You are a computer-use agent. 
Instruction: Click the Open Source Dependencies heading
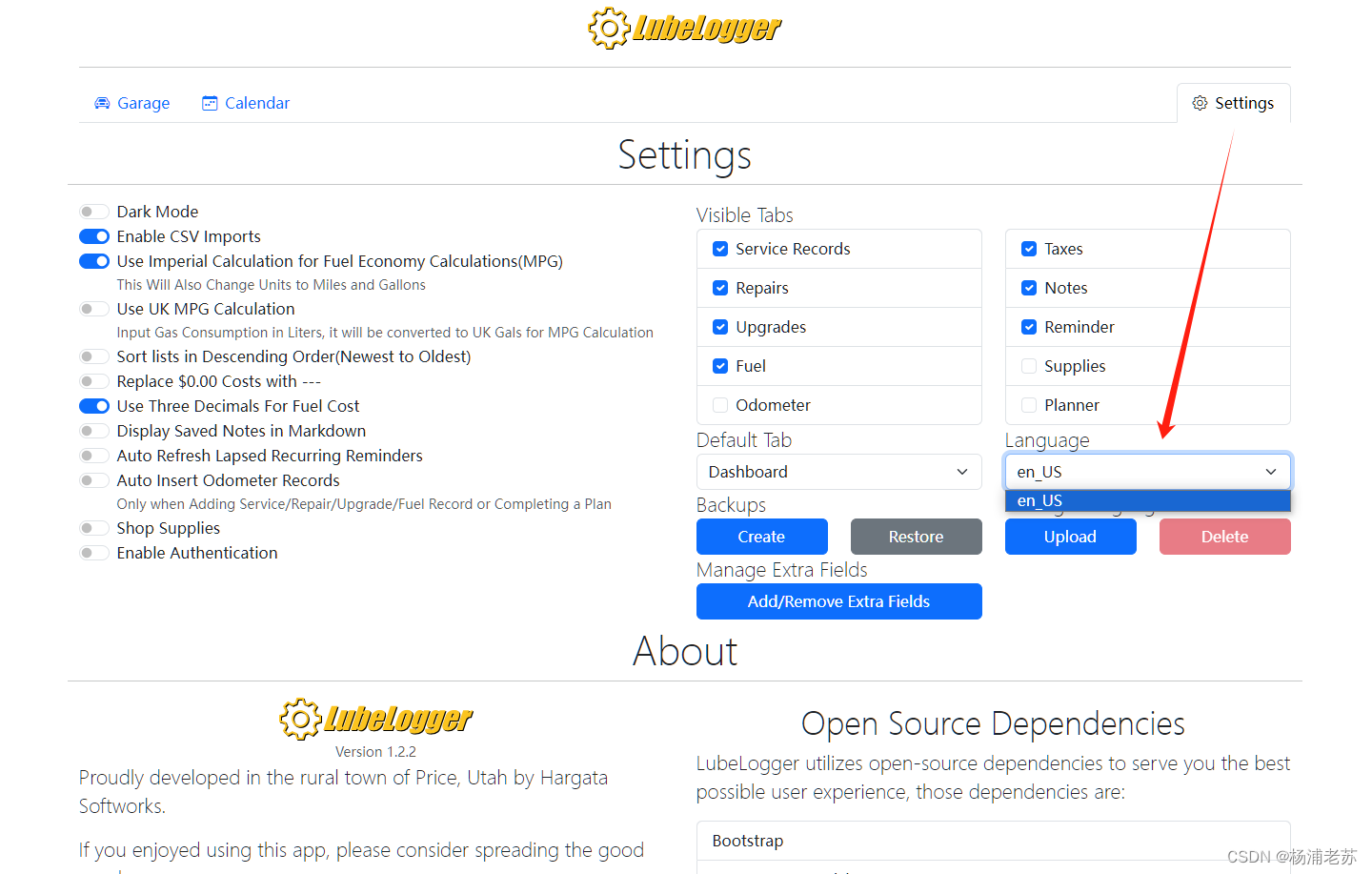point(993,723)
